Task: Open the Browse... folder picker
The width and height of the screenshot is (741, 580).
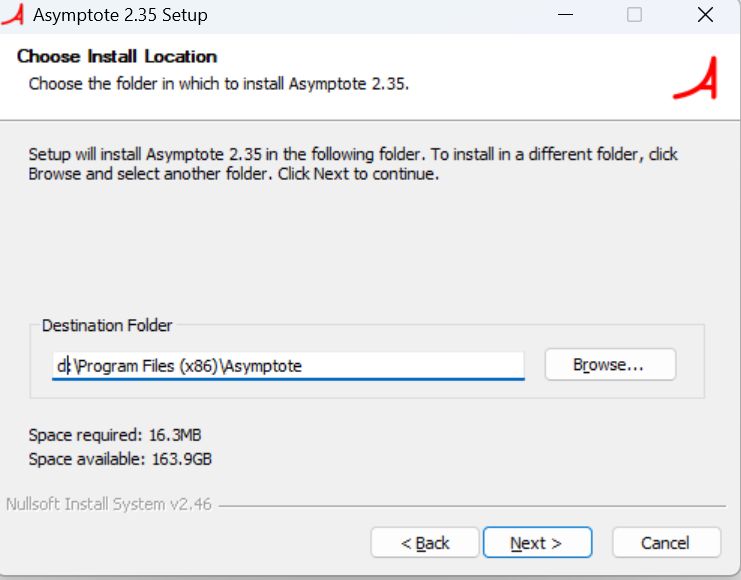Action: coord(609,365)
